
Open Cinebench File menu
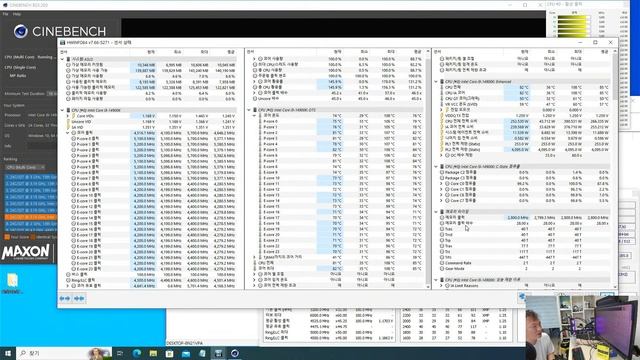[x=5, y=14]
